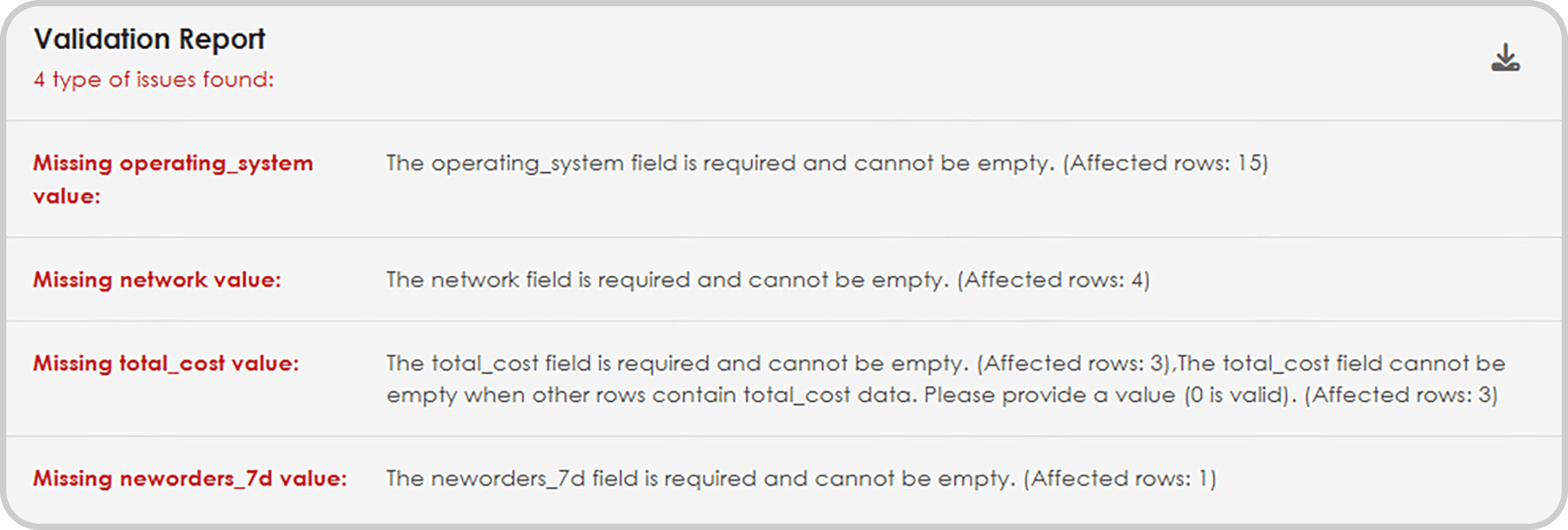This screenshot has width=1568, height=530.
Task: Expand the Missing operating_system value row
Action: pyautogui.click(x=173, y=179)
